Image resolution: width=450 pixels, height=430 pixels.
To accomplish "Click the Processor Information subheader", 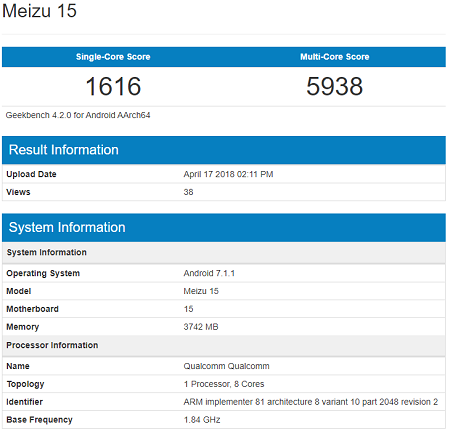I will tap(224, 345).
